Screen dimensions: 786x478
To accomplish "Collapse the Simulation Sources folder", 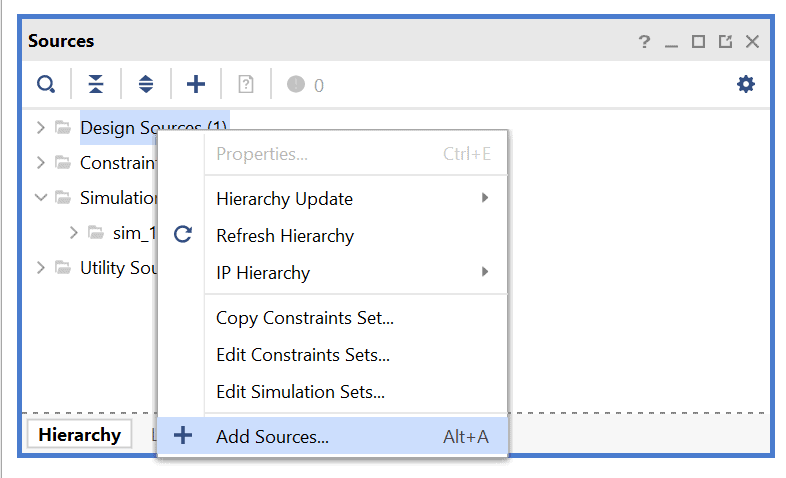I will (x=41, y=197).
